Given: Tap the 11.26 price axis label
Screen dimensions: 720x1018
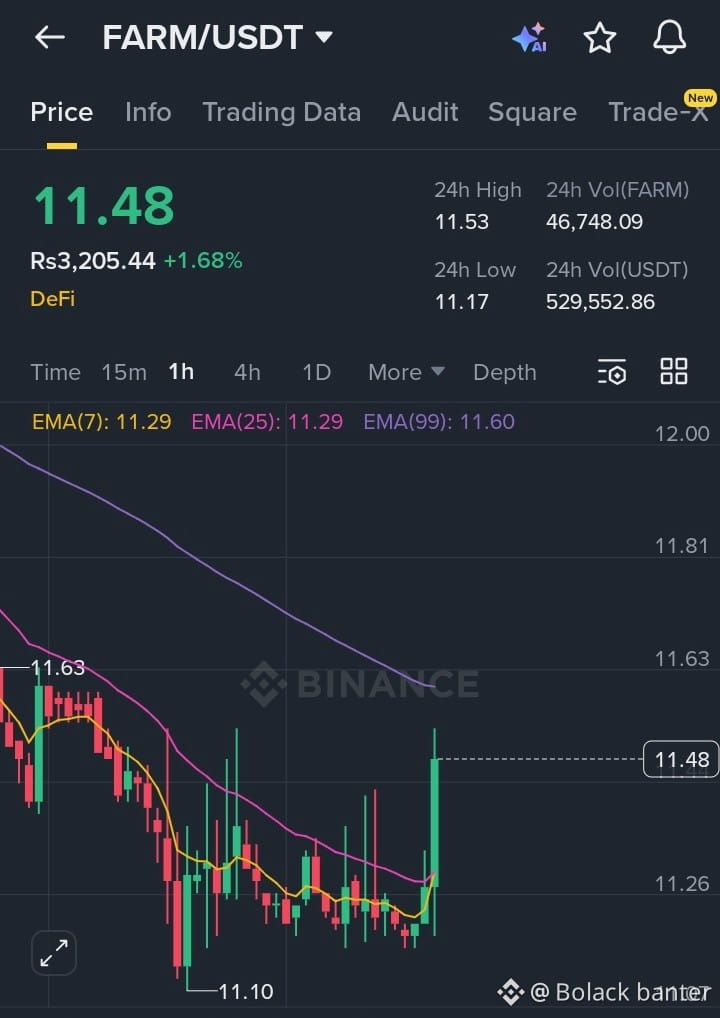Looking at the screenshot, I should pos(682,884).
